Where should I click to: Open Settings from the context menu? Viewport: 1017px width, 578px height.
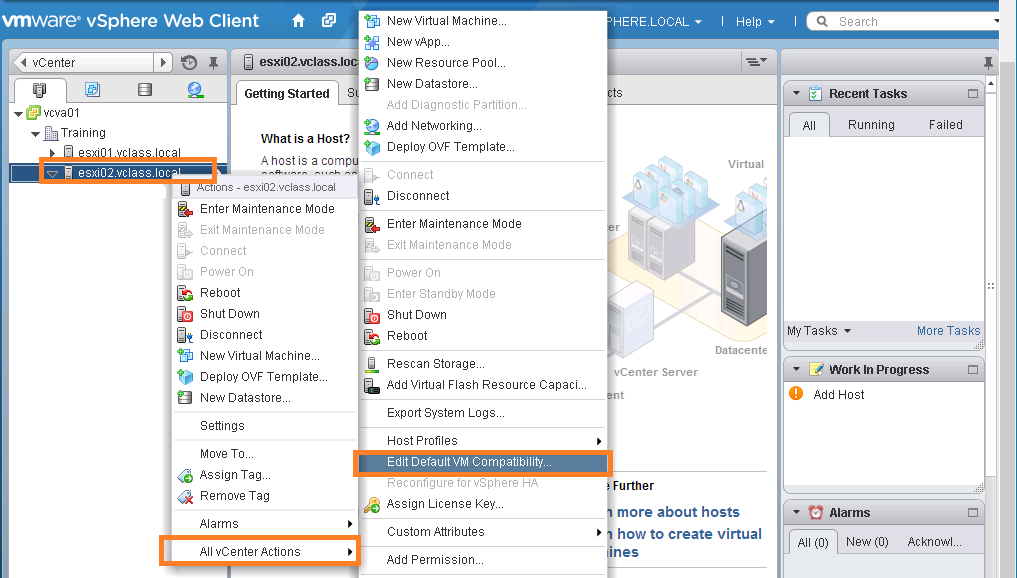[x=266, y=426]
